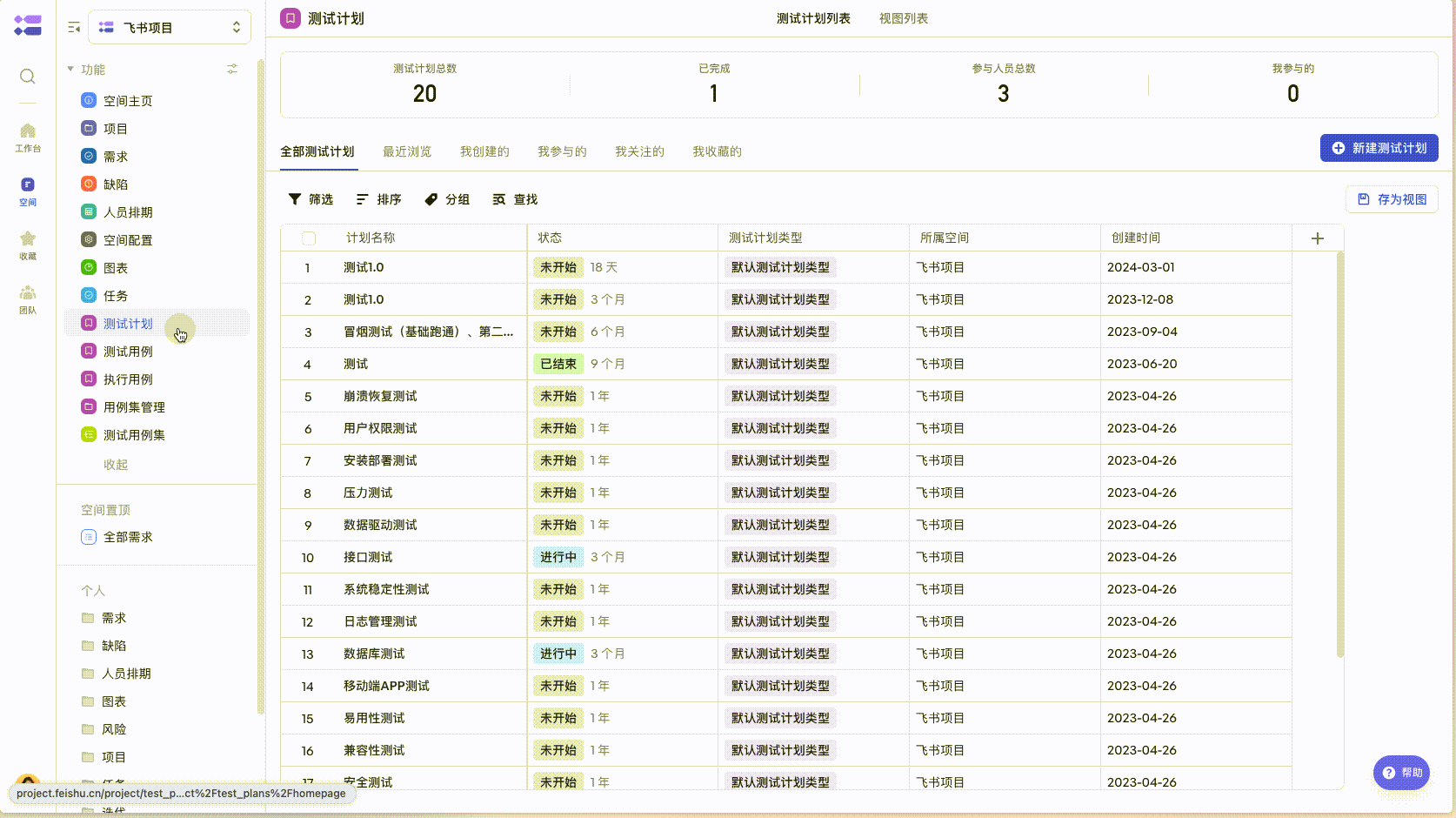The width and height of the screenshot is (1456, 818).
Task: Click the 进行中 status of 接口测试
Action: [558, 557]
